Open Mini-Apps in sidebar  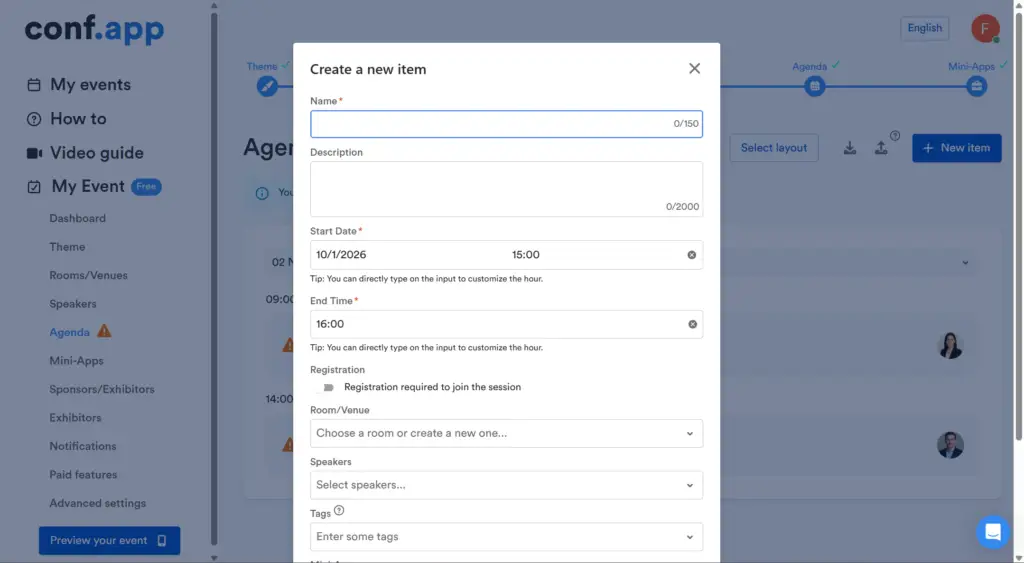click(76, 361)
